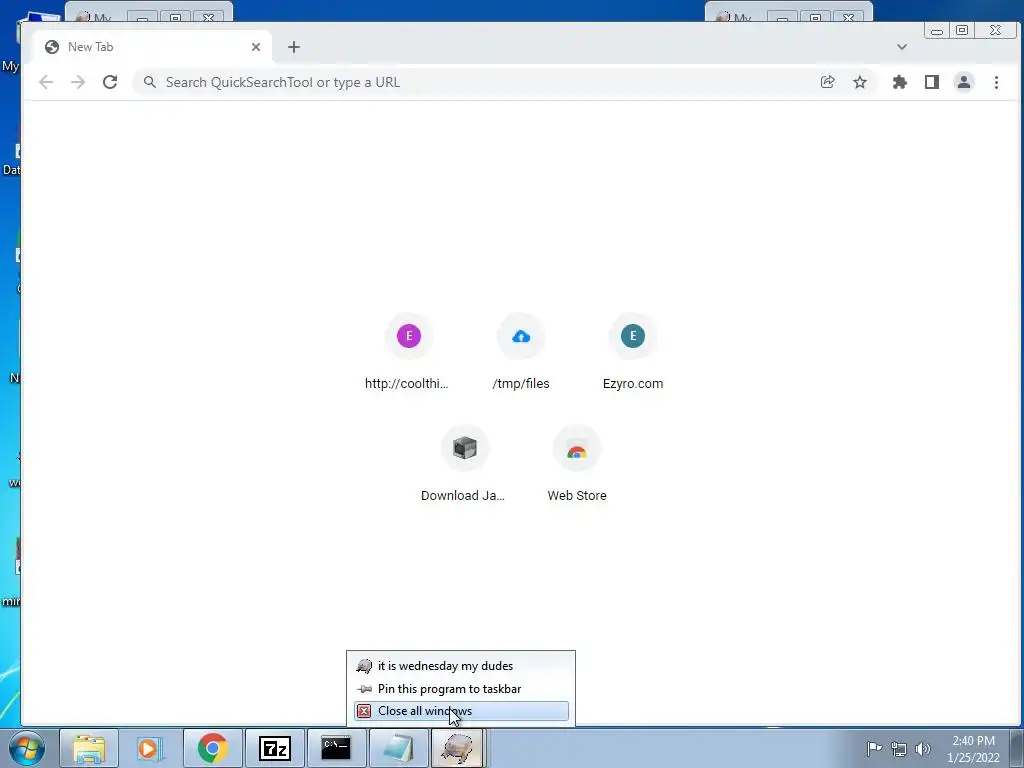
Task: Open the http://coolthi... shortcut tile
Action: pyautogui.click(x=408, y=353)
